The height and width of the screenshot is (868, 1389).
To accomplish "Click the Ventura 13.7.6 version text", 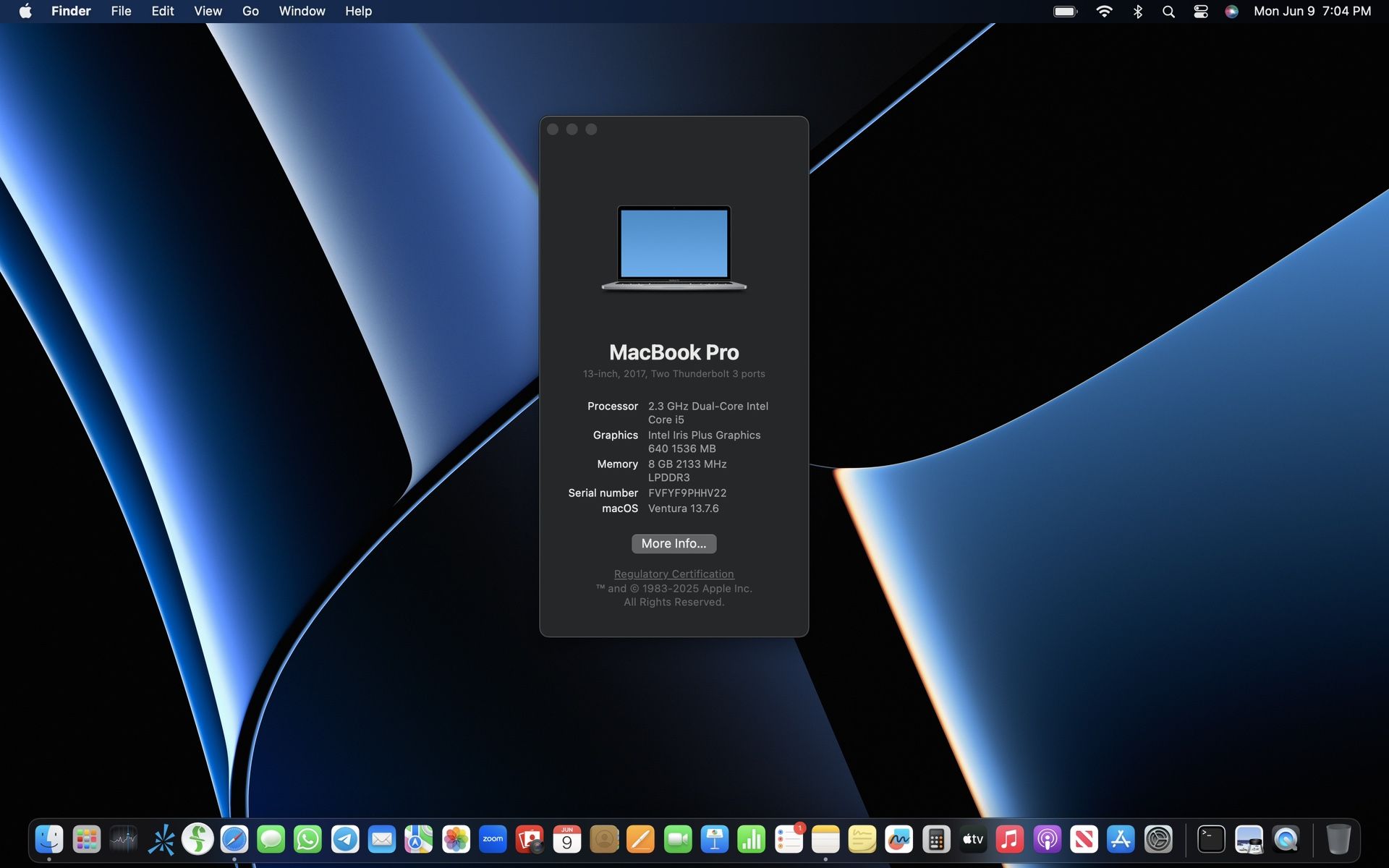I will coord(683,509).
